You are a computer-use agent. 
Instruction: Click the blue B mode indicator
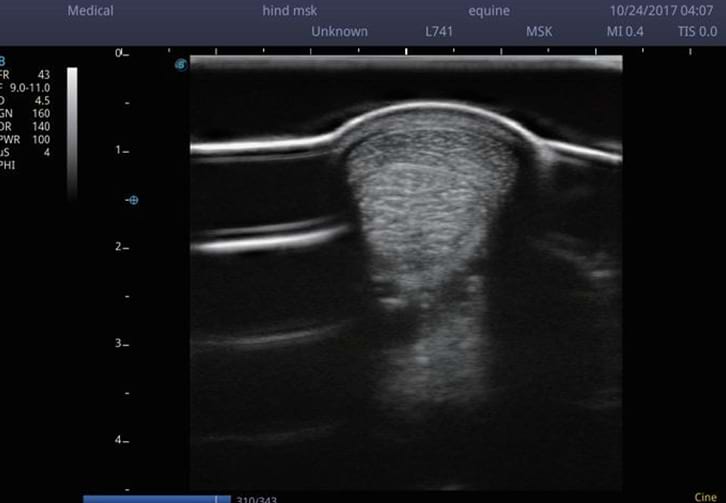pyautogui.click(x=3, y=61)
